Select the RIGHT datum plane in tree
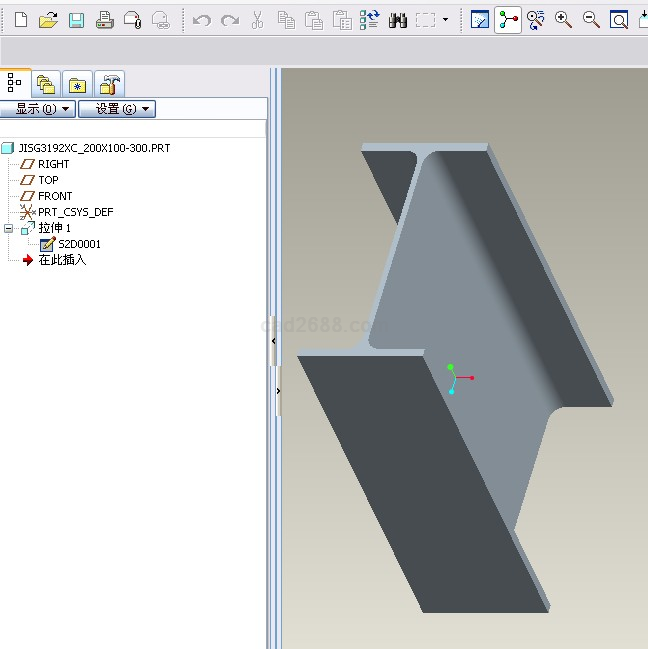Screen dimensions: 648x649 pos(53,164)
